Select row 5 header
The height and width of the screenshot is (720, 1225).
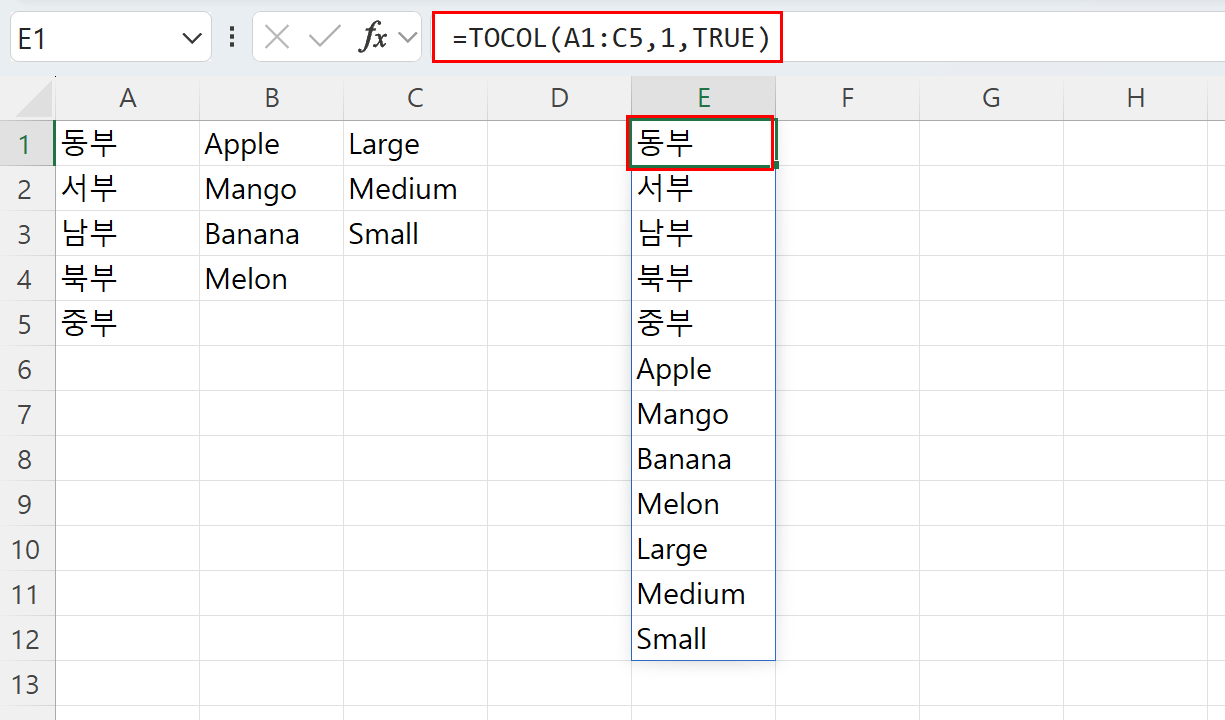[x=27, y=324]
